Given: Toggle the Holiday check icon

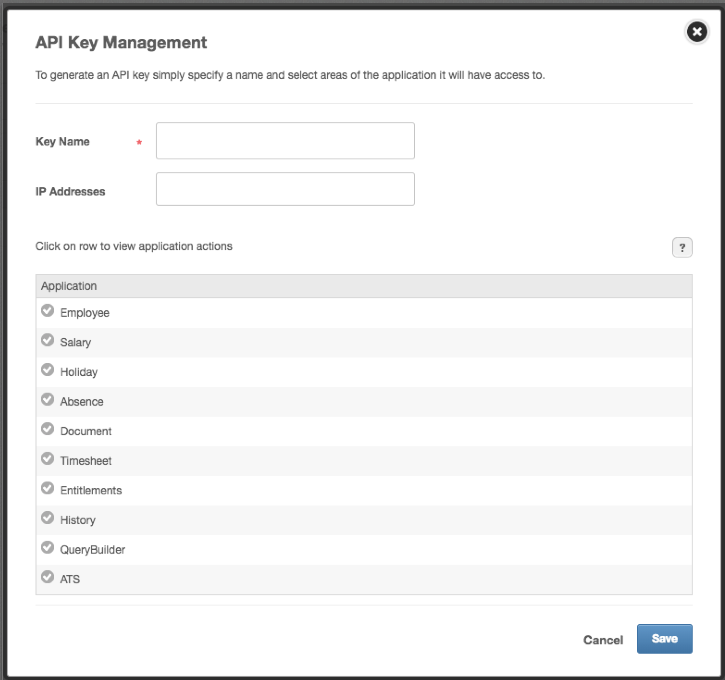Looking at the screenshot, I should 47,371.
